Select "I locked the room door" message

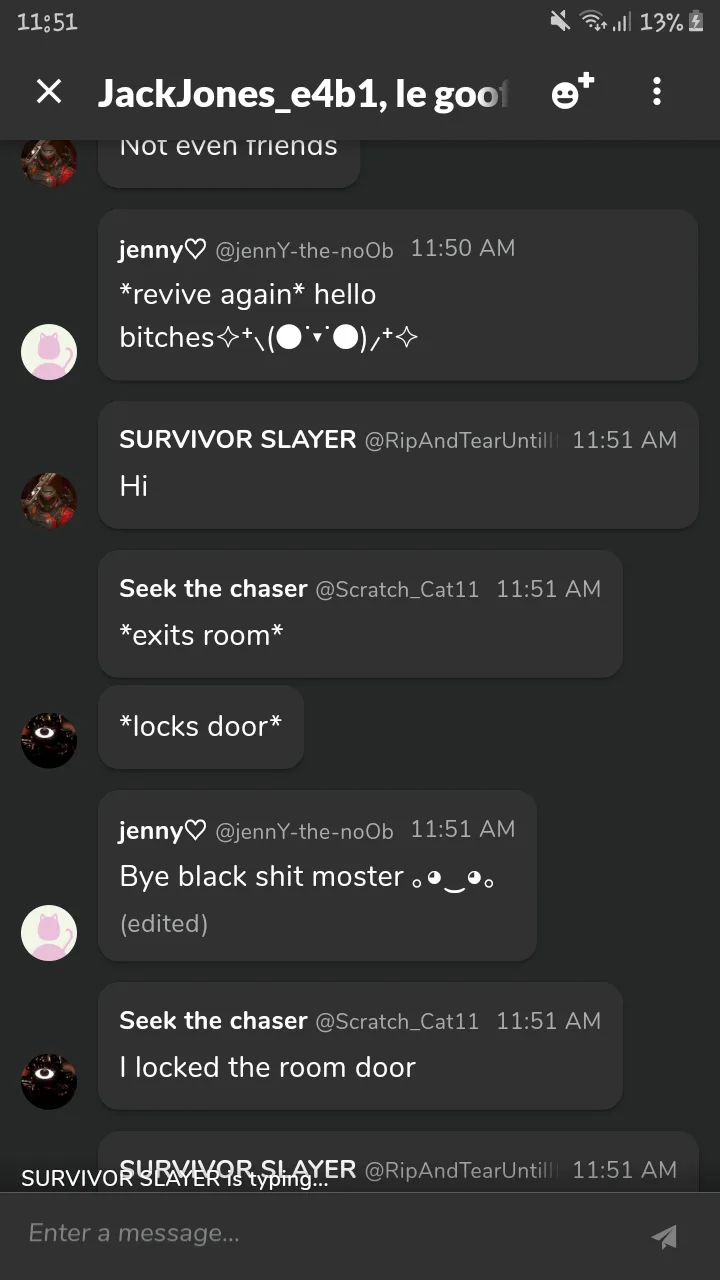click(x=360, y=1046)
